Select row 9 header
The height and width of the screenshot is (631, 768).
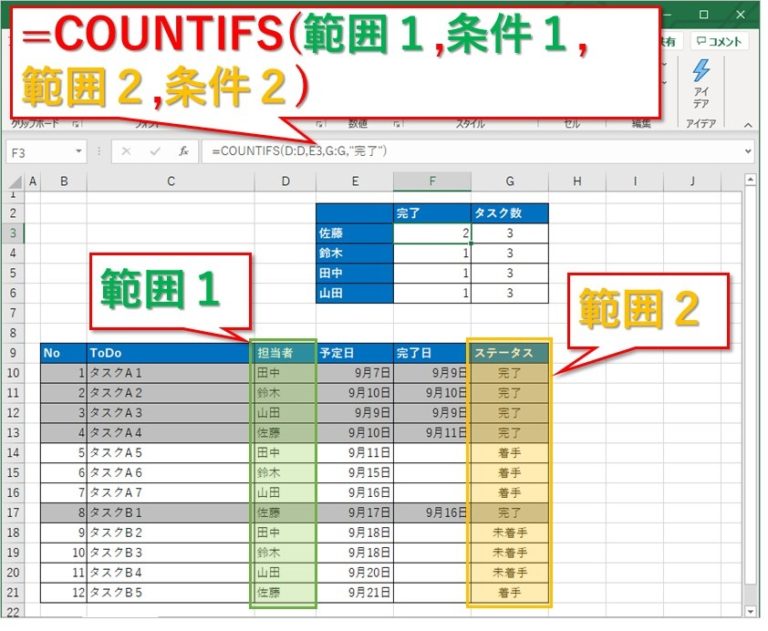(12, 353)
